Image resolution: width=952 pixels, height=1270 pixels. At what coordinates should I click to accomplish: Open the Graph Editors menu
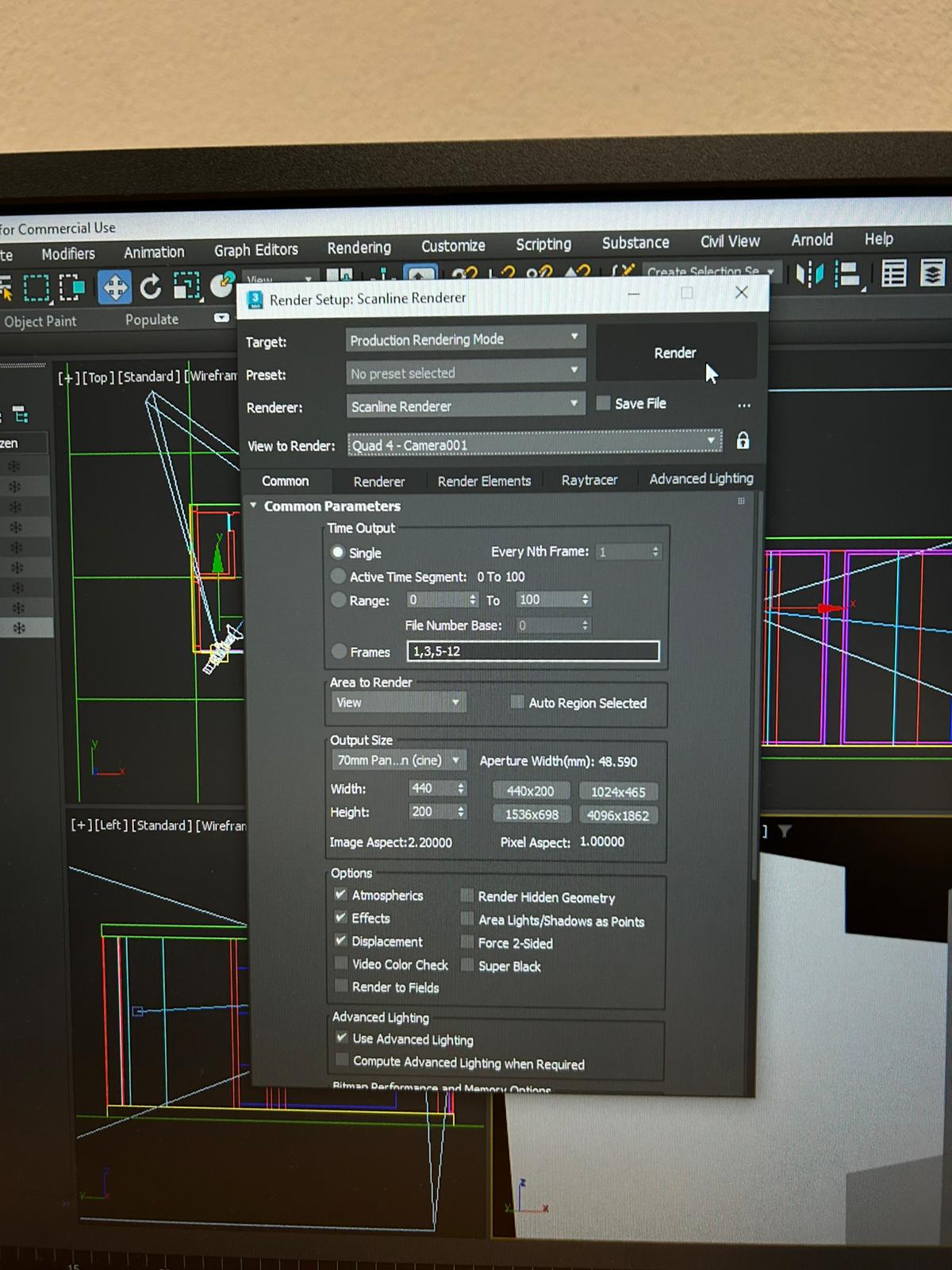255,250
